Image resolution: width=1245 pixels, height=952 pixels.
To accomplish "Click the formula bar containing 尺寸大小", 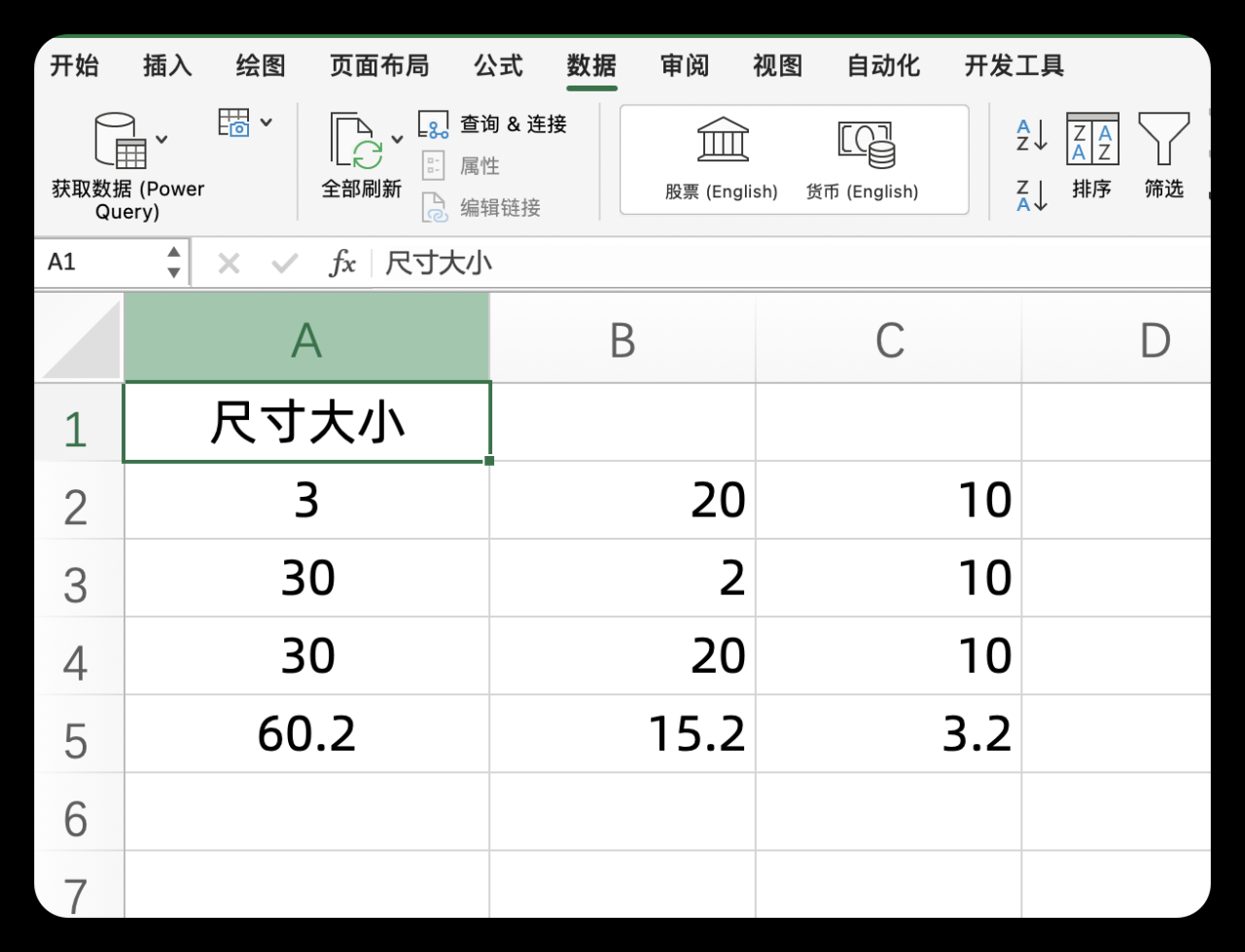I will pos(791,263).
